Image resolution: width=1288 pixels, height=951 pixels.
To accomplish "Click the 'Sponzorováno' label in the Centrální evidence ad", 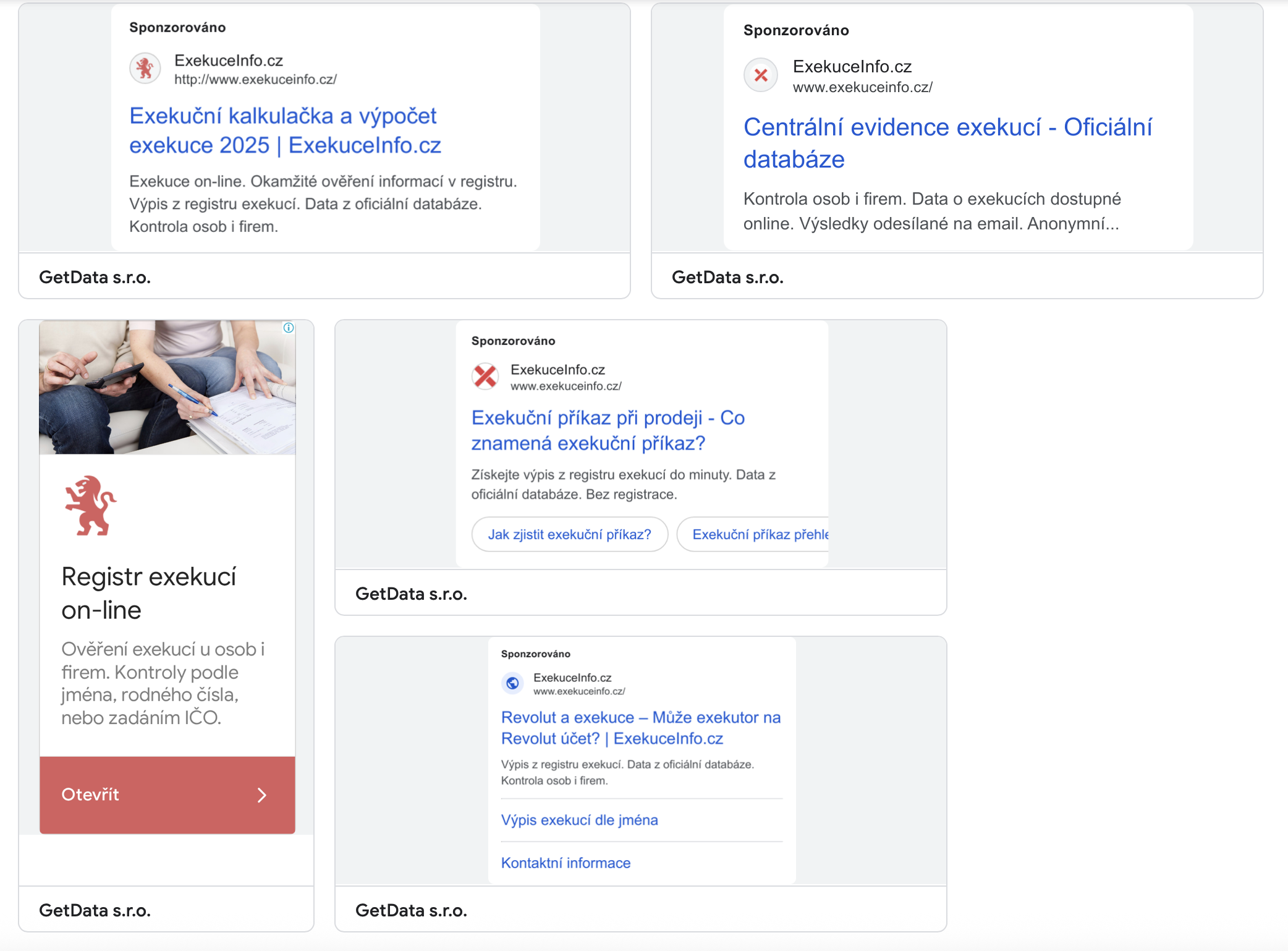I will click(x=796, y=30).
